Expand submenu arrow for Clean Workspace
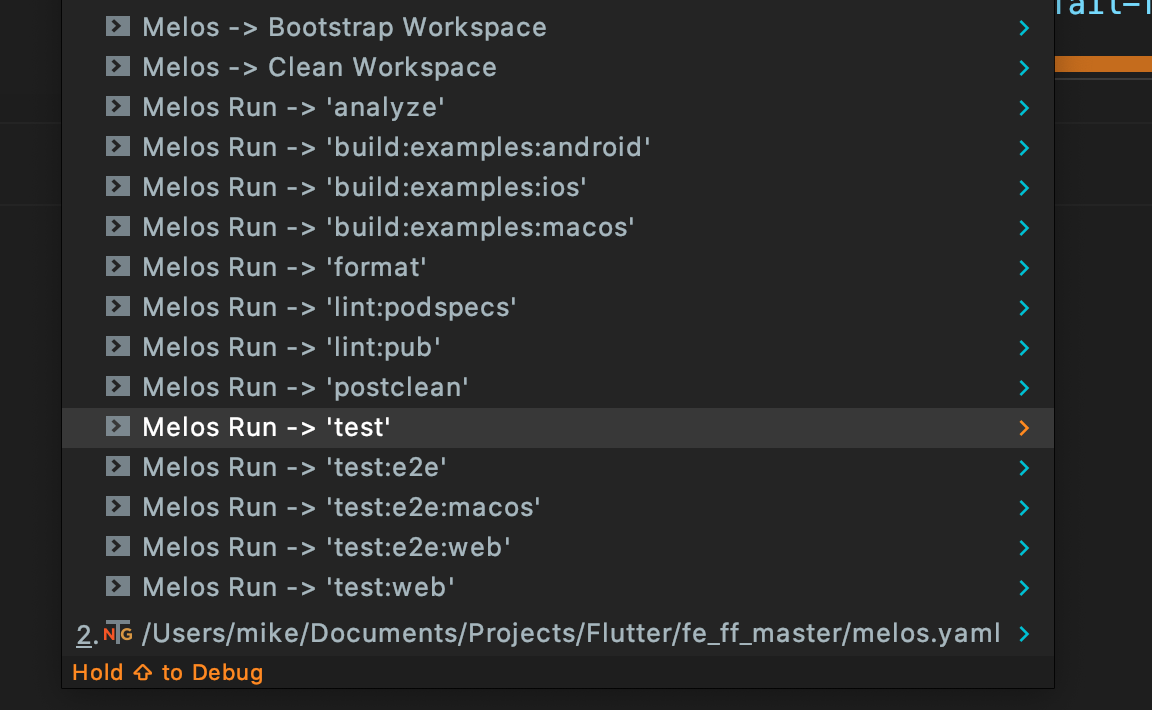Viewport: 1152px width, 710px height. (x=1024, y=68)
